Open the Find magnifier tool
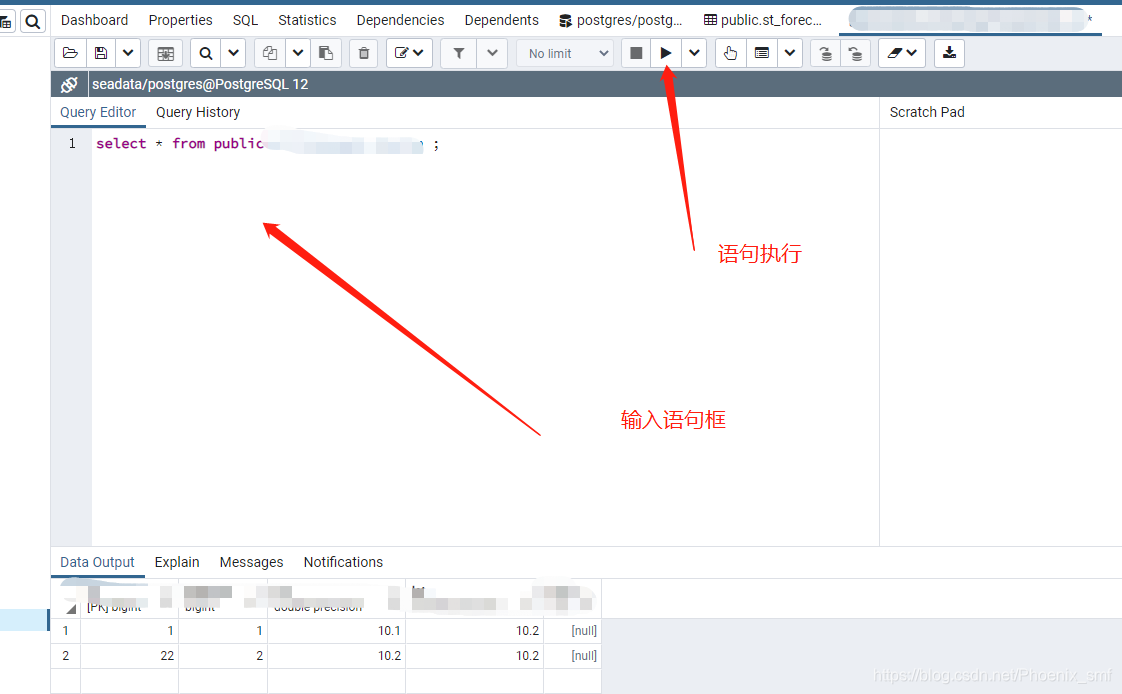This screenshot has width=1122, height=694. click(x=205, y=53)
